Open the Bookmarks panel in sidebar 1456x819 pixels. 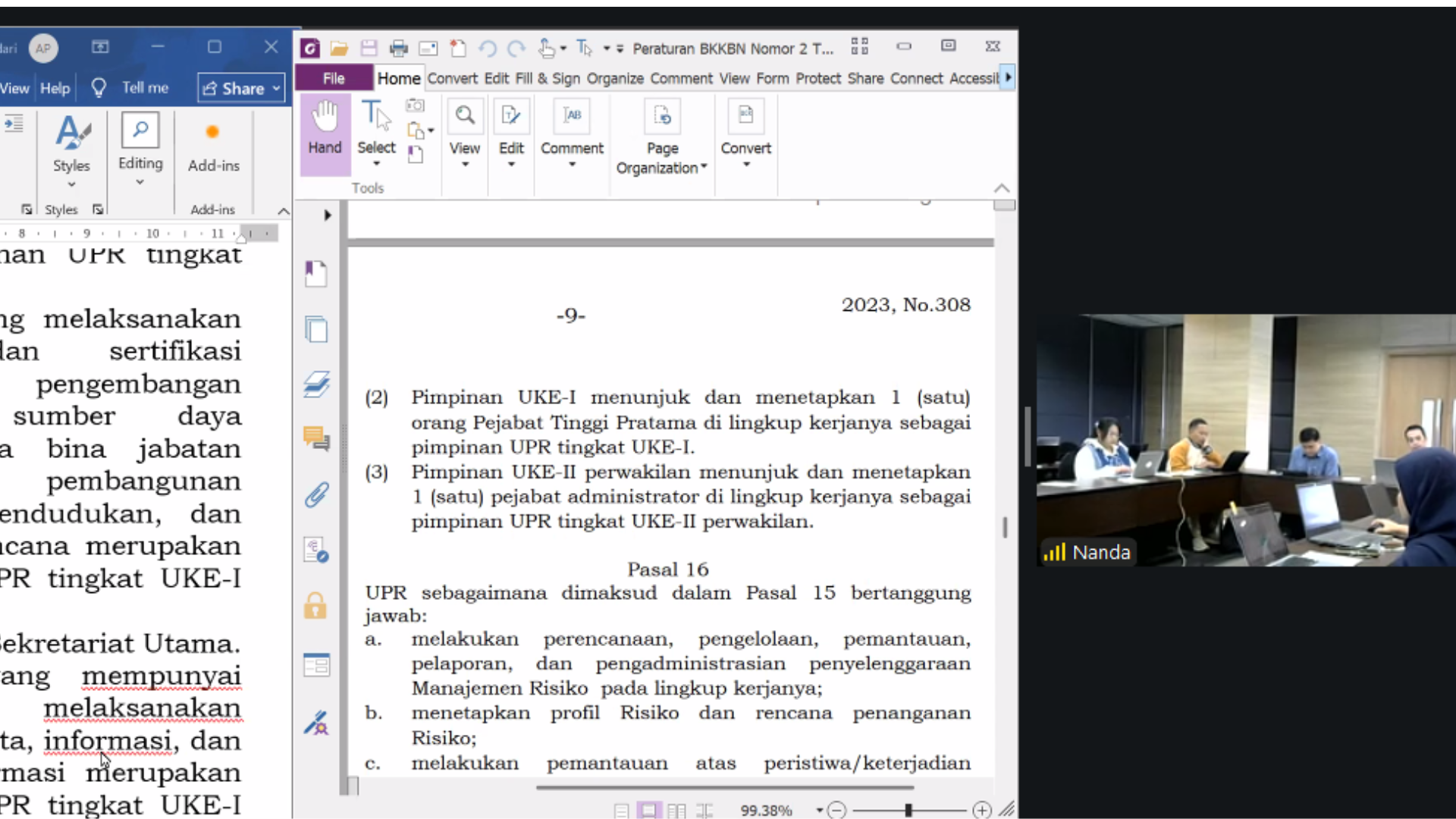point(316,273)
